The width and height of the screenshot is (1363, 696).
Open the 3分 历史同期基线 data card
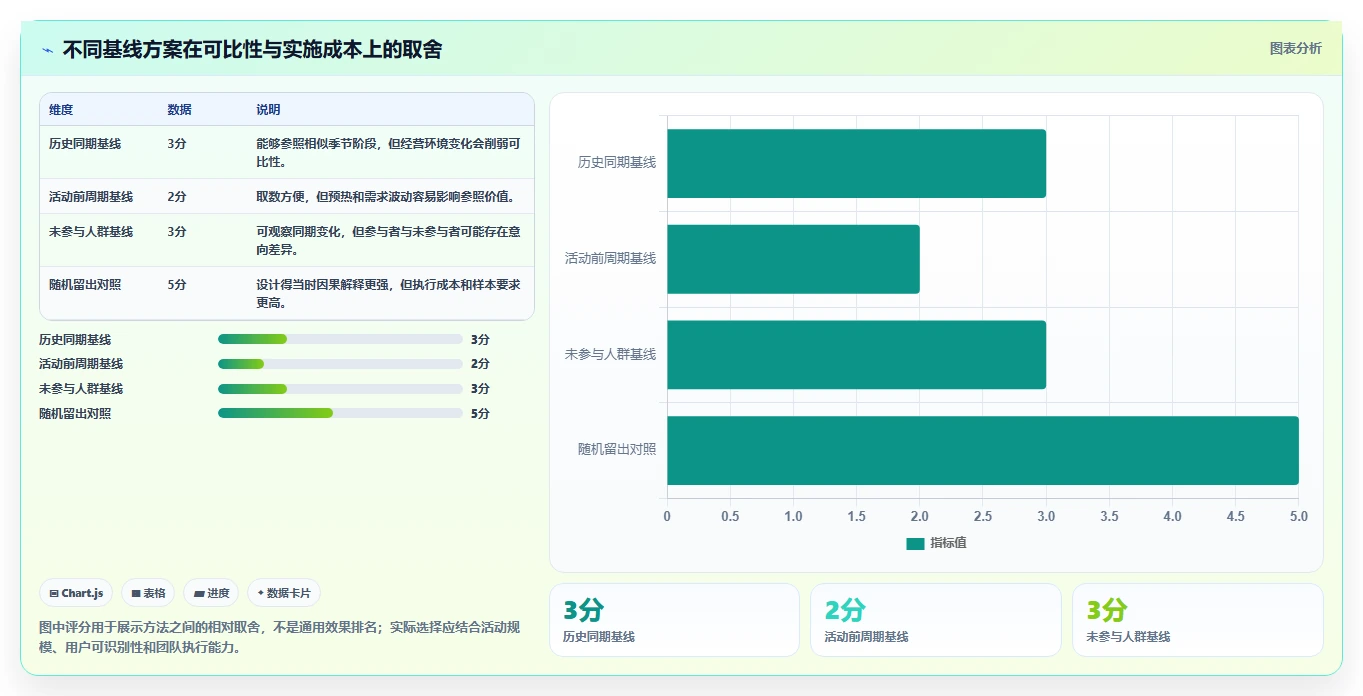[x=674, y=620]
